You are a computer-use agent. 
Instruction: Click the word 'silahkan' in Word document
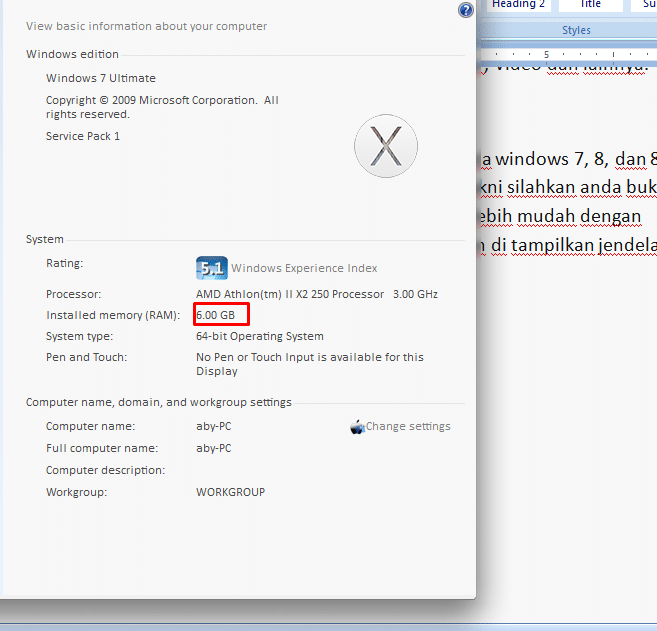(541, 187)
